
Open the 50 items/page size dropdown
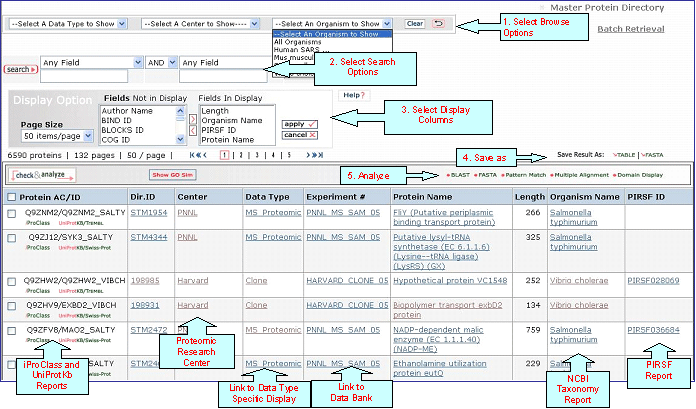pos(58,136)
